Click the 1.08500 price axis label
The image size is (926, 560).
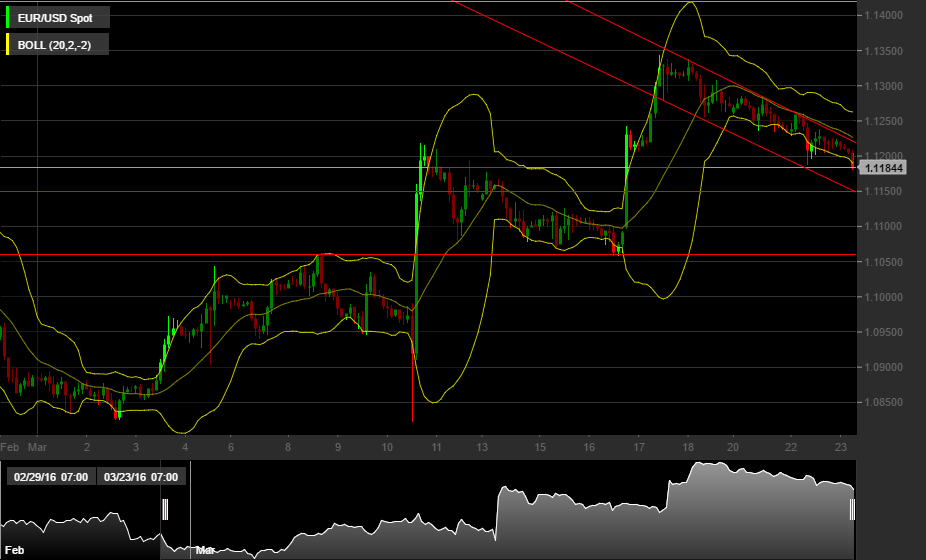pos(888,402)
